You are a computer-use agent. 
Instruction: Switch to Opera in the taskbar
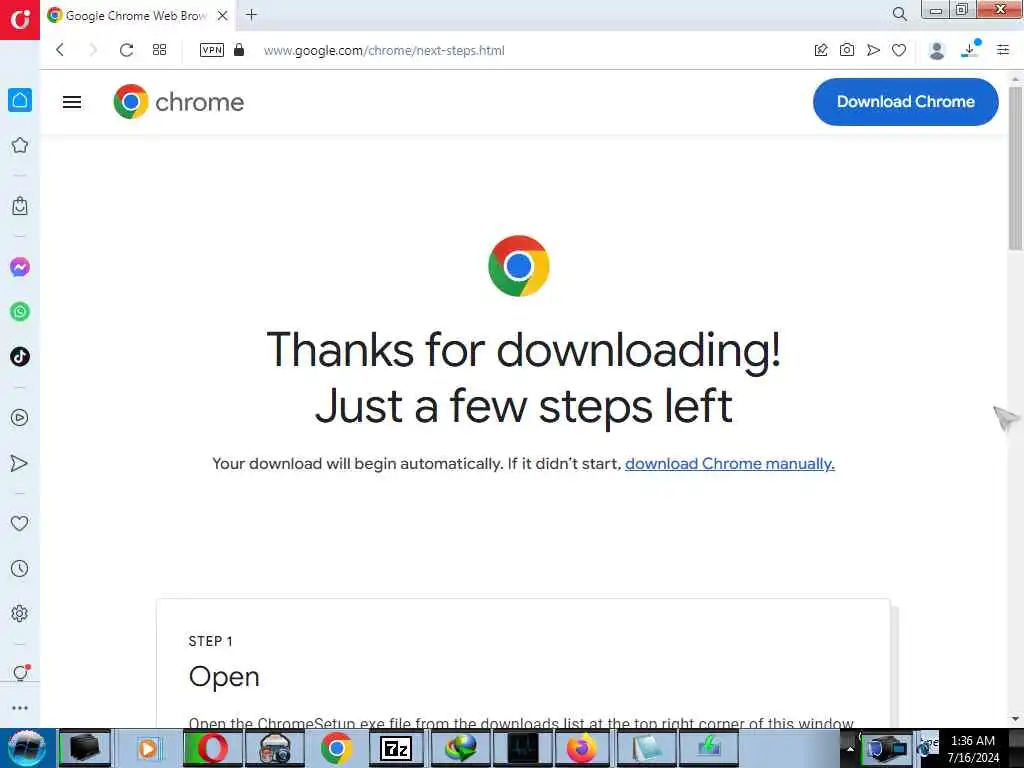click(x=212, y=748)
